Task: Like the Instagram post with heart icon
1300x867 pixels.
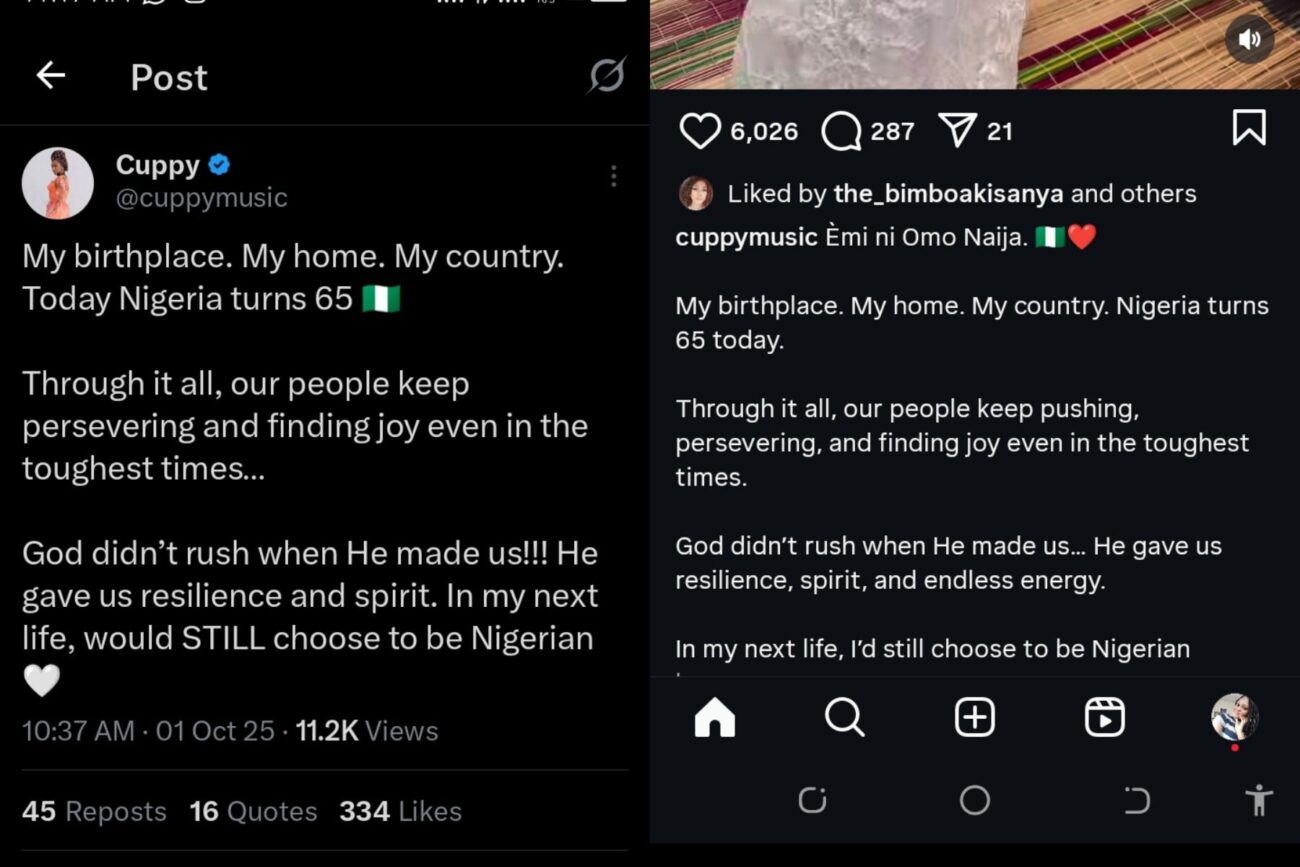Action: (699, 131)
